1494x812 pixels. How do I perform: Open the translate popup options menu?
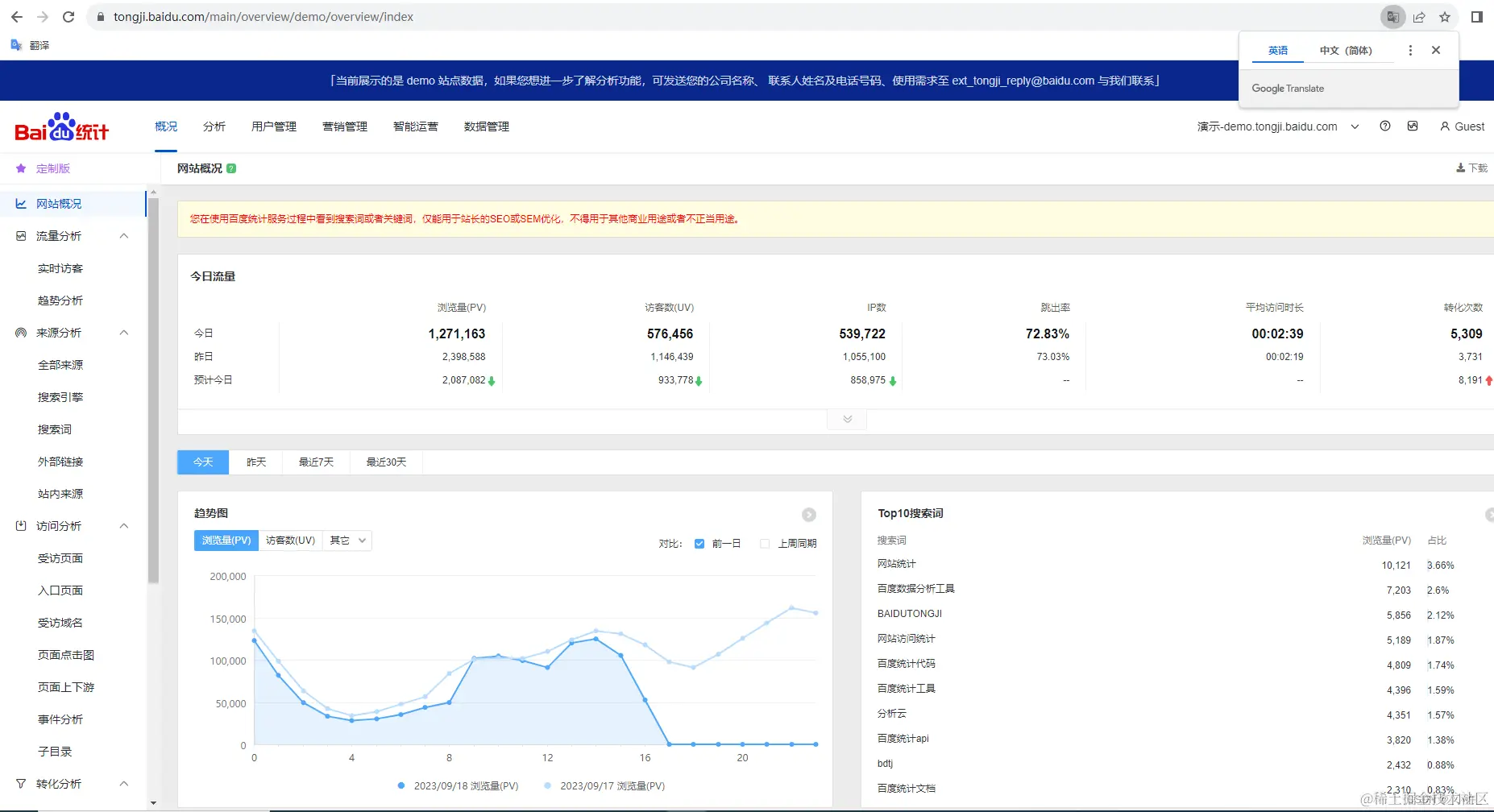click(1410, 50)
